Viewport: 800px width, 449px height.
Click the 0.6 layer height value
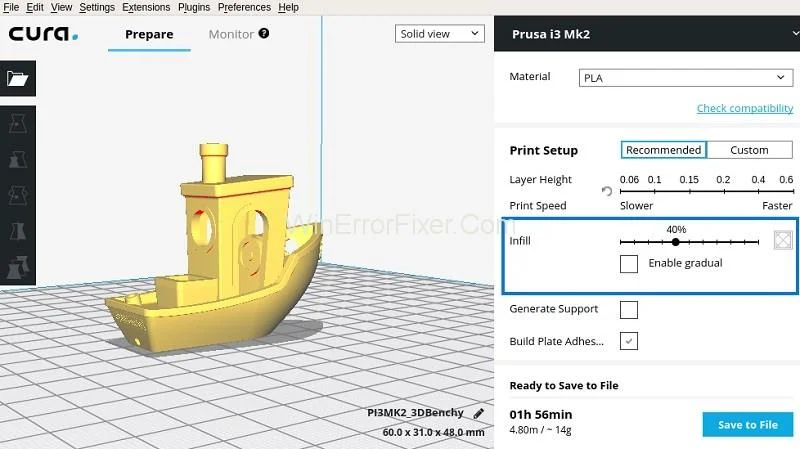[x=786, y=180]
